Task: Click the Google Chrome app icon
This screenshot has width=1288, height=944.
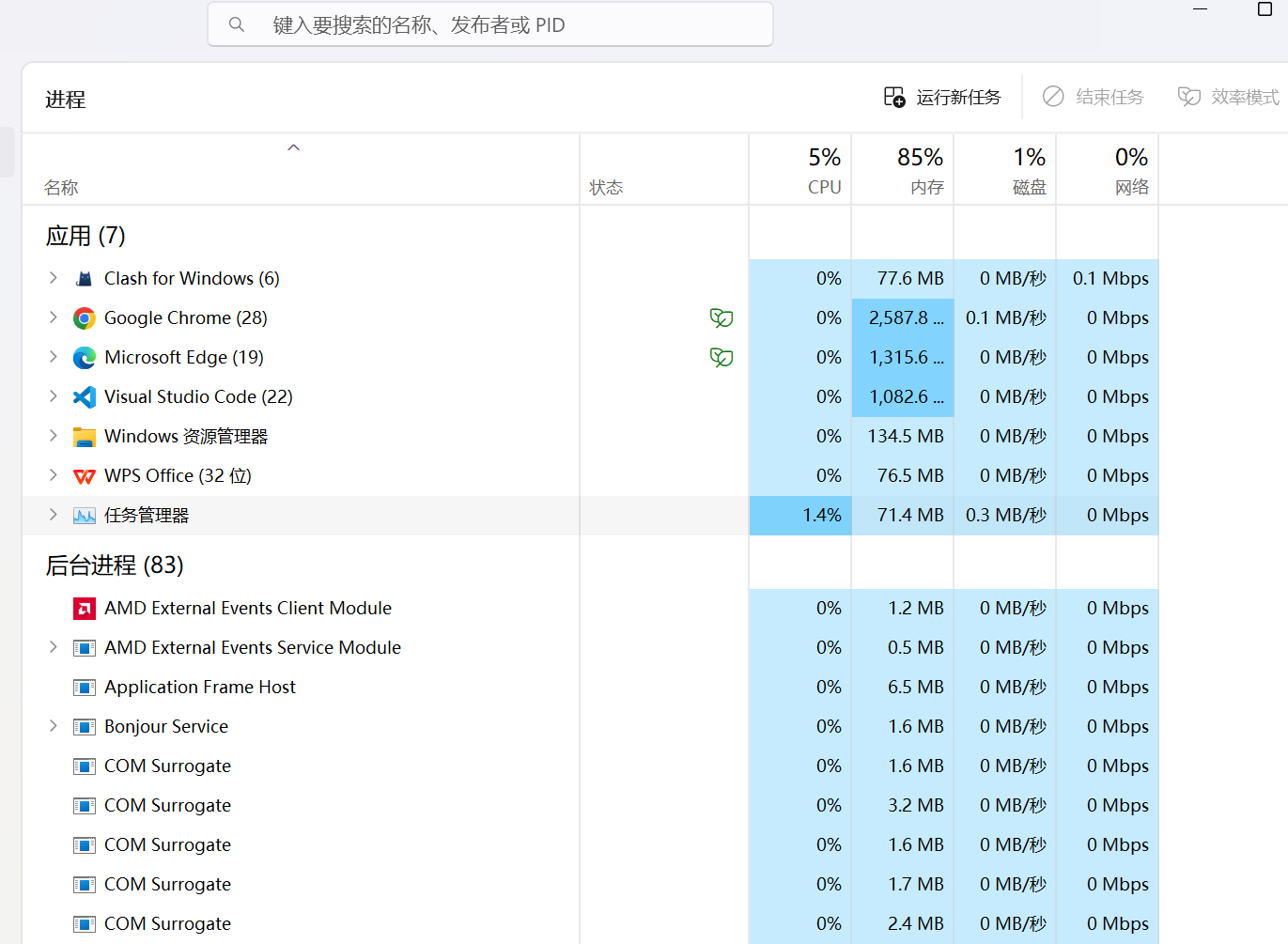Action: [85, 318]
